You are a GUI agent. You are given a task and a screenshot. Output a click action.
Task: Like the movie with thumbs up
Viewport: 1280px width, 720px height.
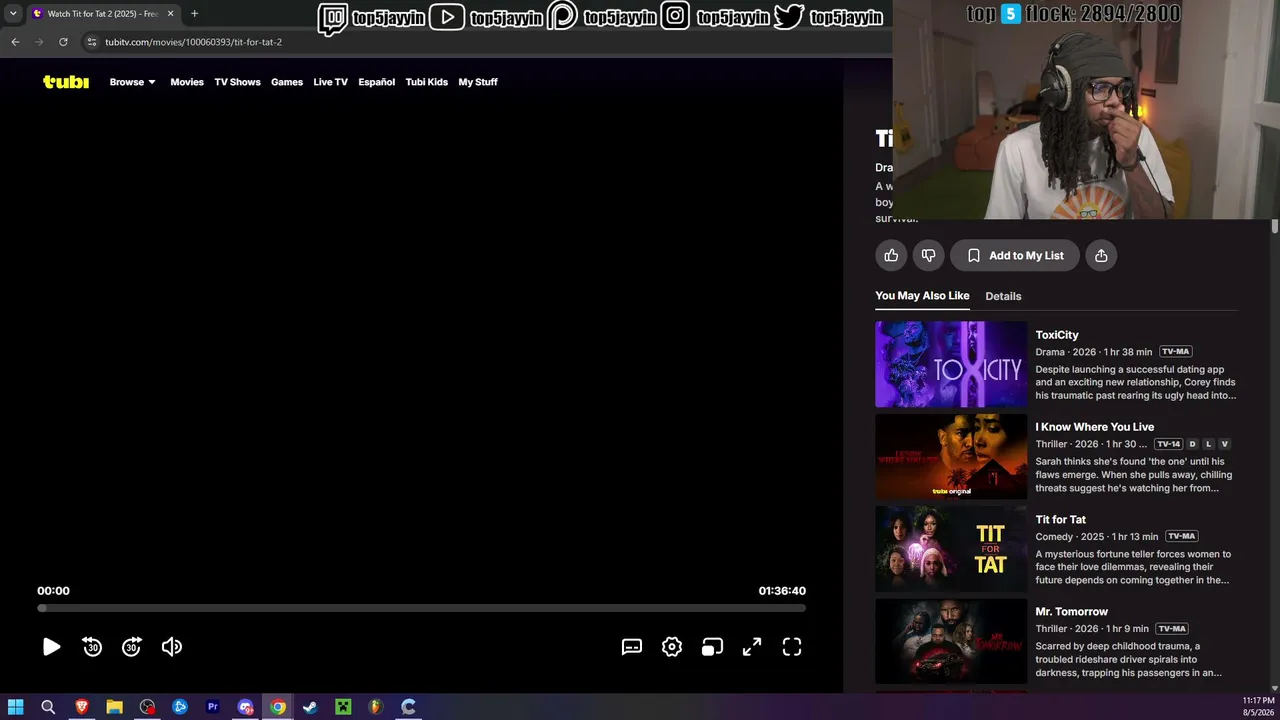pyautogui.click(x=891, y=255)
